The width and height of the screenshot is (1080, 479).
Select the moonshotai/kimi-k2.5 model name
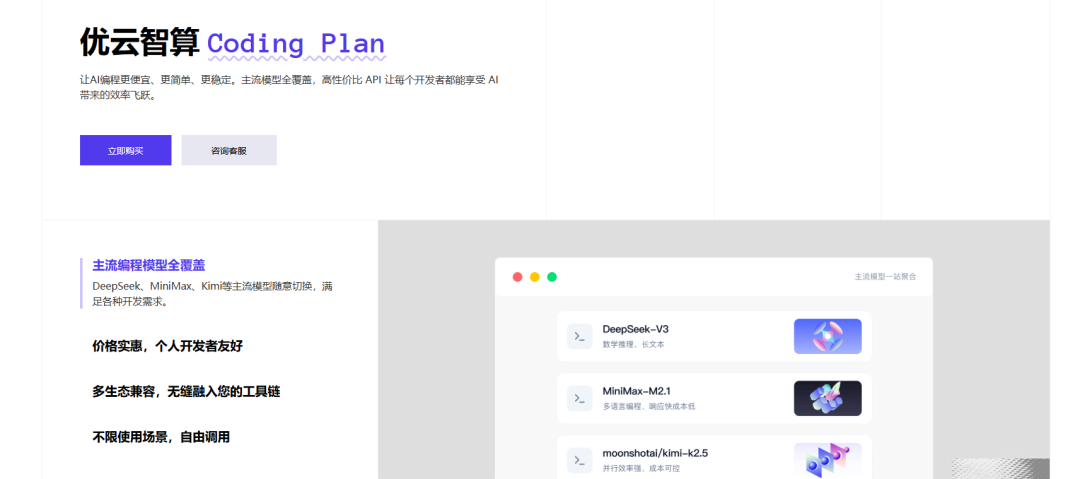(655, 453)
